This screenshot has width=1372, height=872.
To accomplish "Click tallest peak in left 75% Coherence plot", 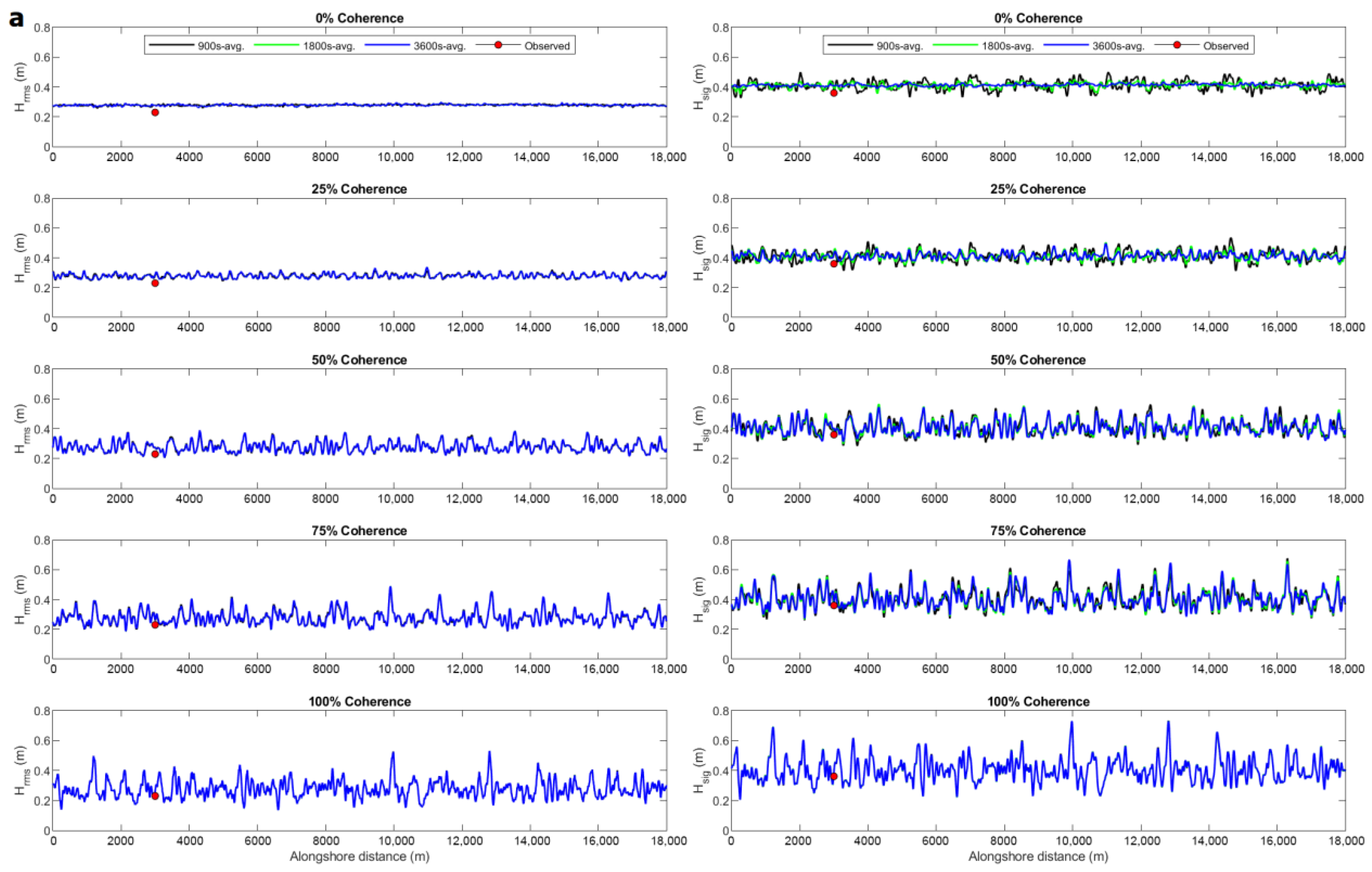I will [x=390, y=588].
